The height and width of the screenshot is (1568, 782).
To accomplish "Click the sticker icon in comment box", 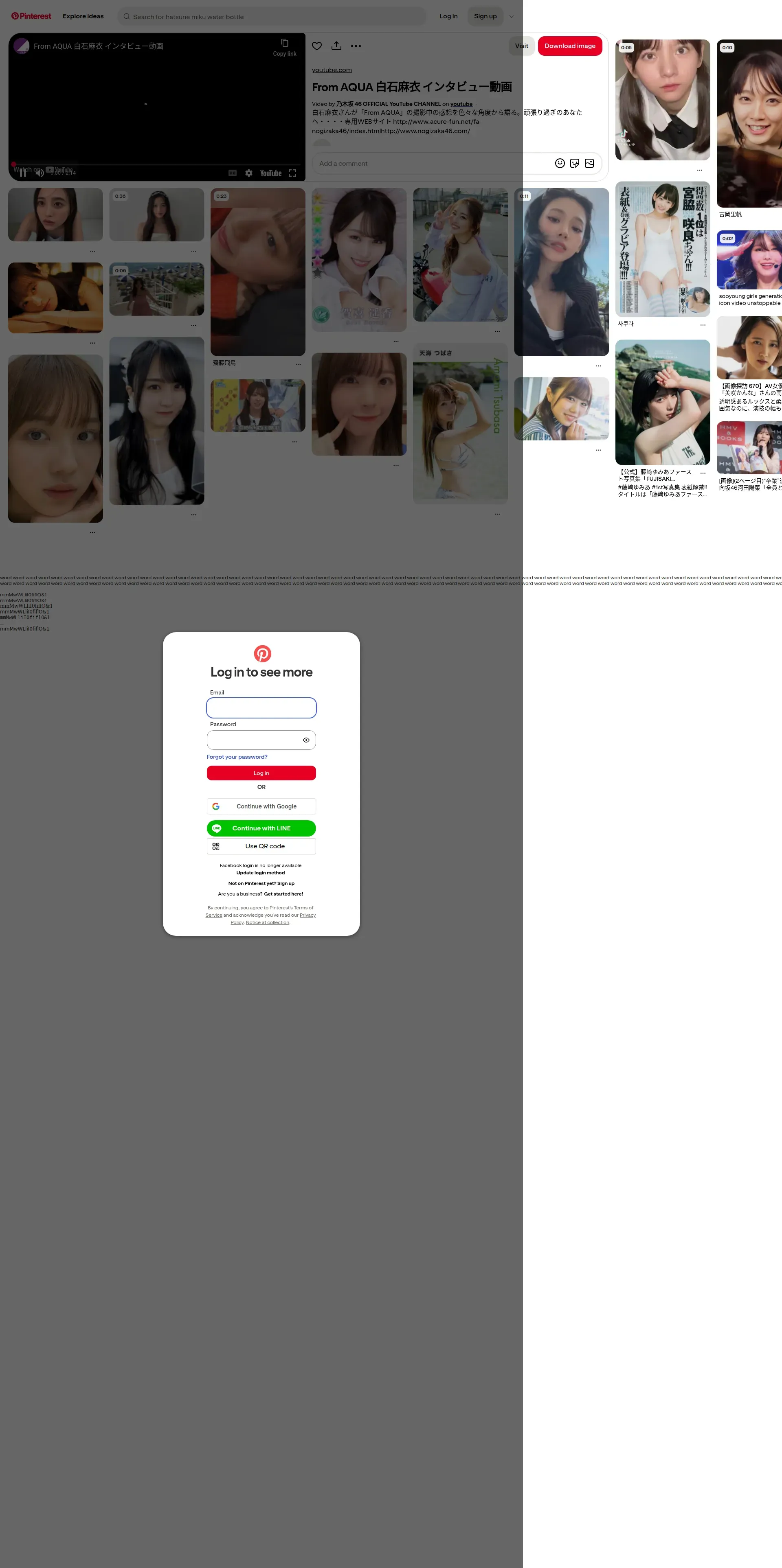I will click(574, 163).
